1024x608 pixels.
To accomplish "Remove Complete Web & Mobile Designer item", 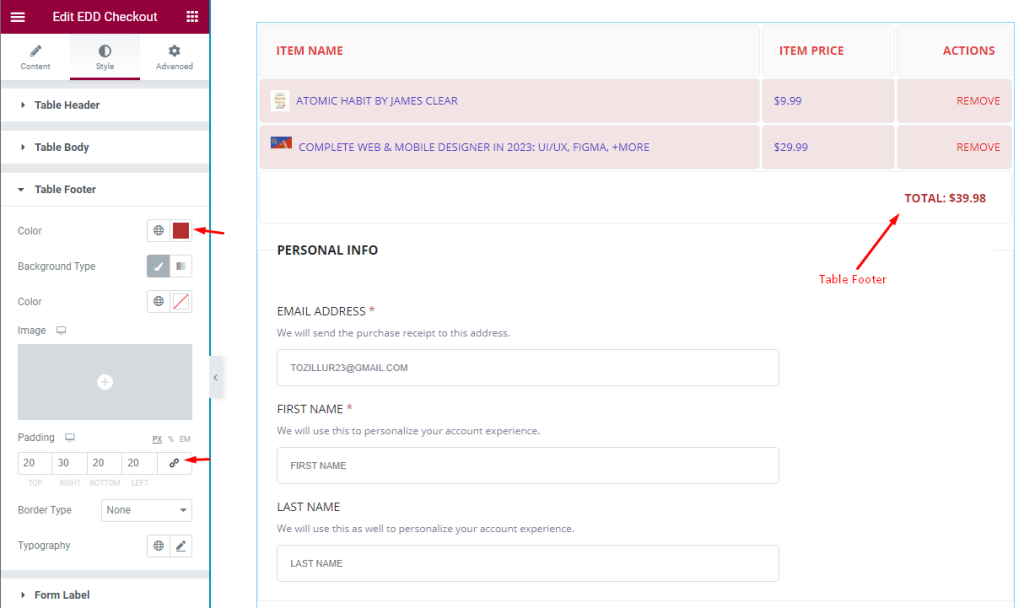I will [978, 147].
